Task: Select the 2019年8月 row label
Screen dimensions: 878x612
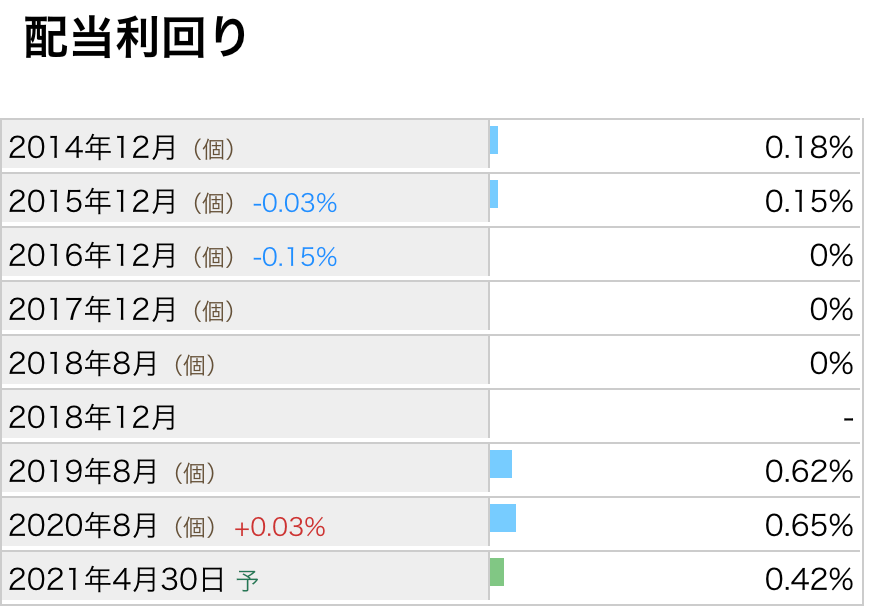Action: click(x=83, y=471)
